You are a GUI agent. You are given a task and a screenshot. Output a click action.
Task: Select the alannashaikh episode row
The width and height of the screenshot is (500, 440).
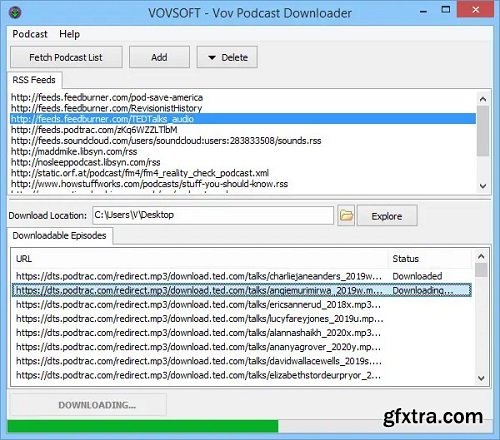tap(242, 333)
